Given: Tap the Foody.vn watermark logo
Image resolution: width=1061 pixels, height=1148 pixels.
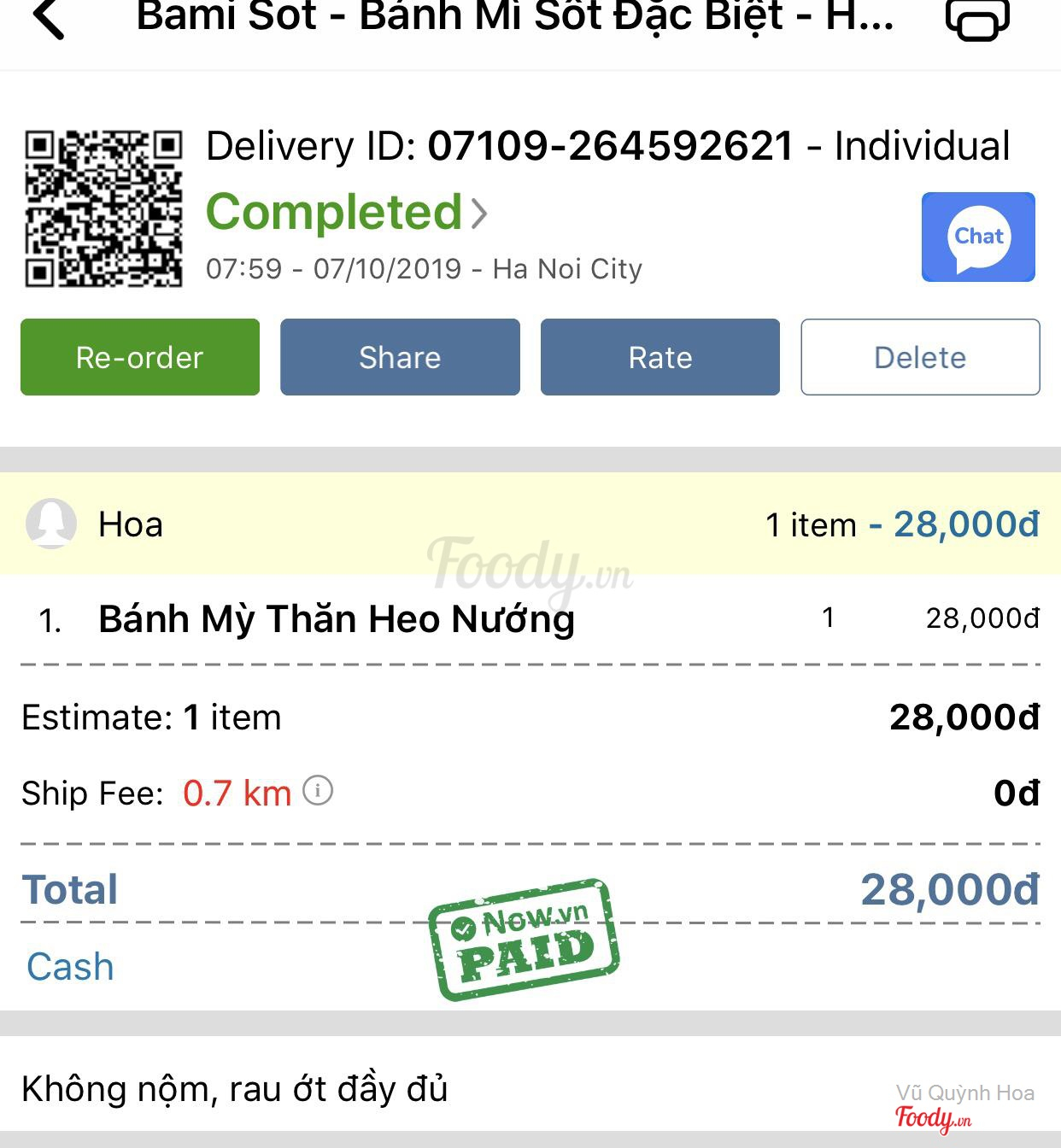Looking at the screenshot, I should click(x=530, y=565).
